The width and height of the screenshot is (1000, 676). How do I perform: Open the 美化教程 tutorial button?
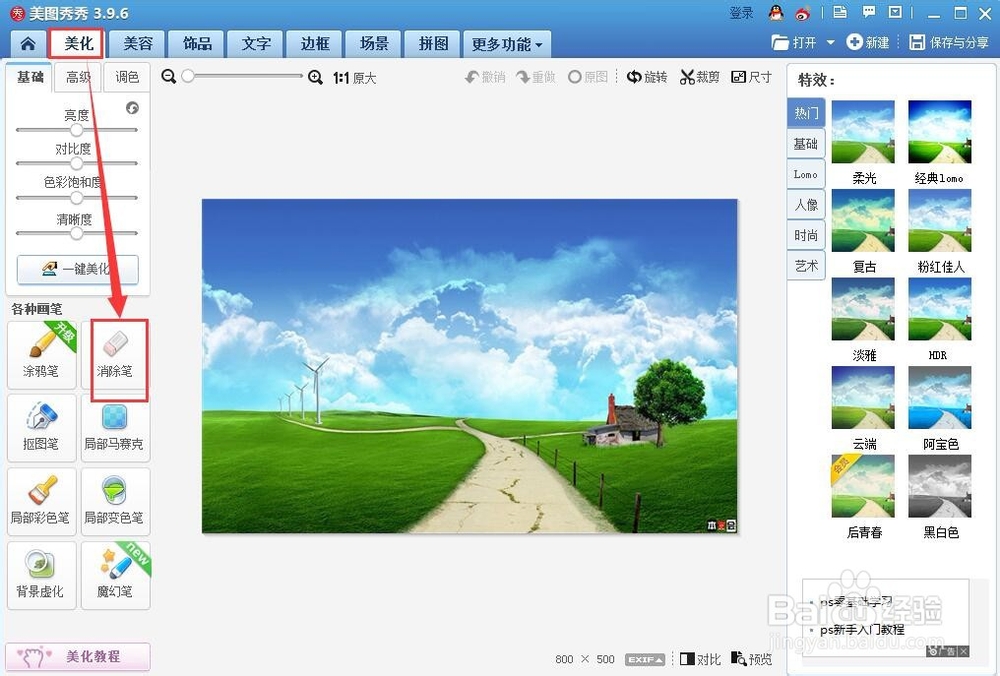pyautogui.click(x=78, y=656)
